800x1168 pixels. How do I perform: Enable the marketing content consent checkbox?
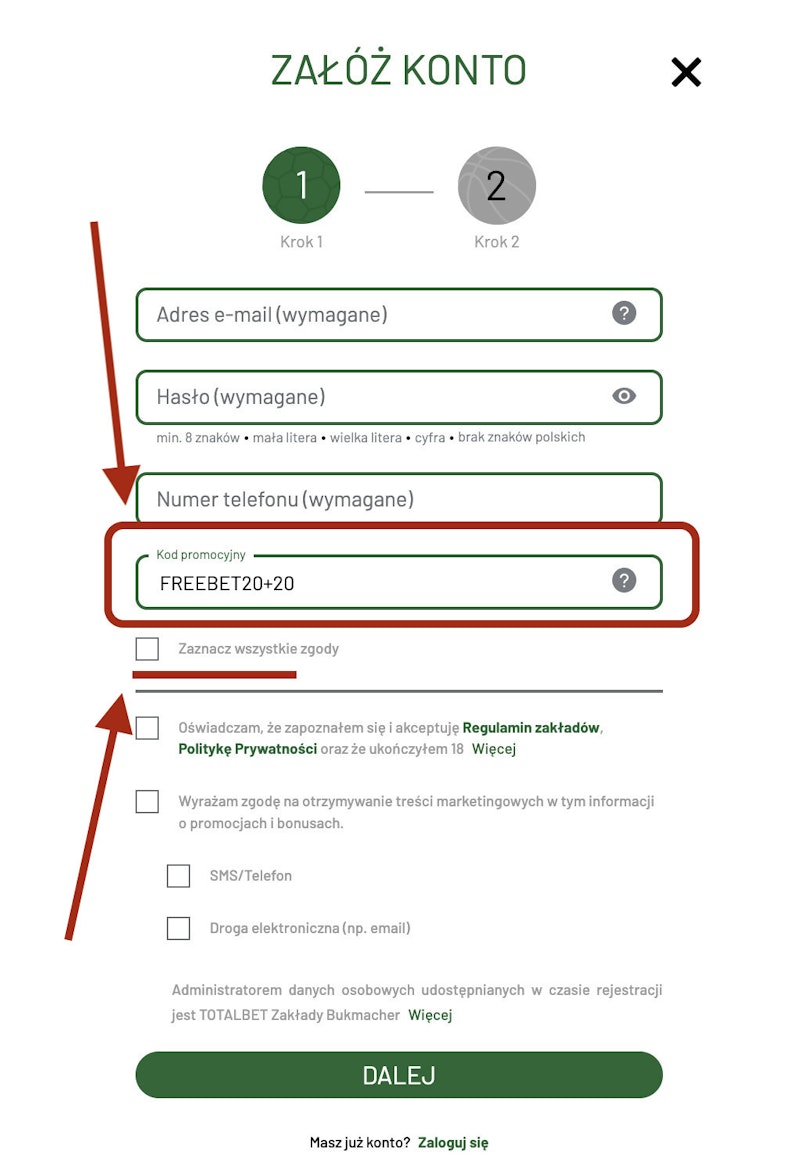click(147, 801)
